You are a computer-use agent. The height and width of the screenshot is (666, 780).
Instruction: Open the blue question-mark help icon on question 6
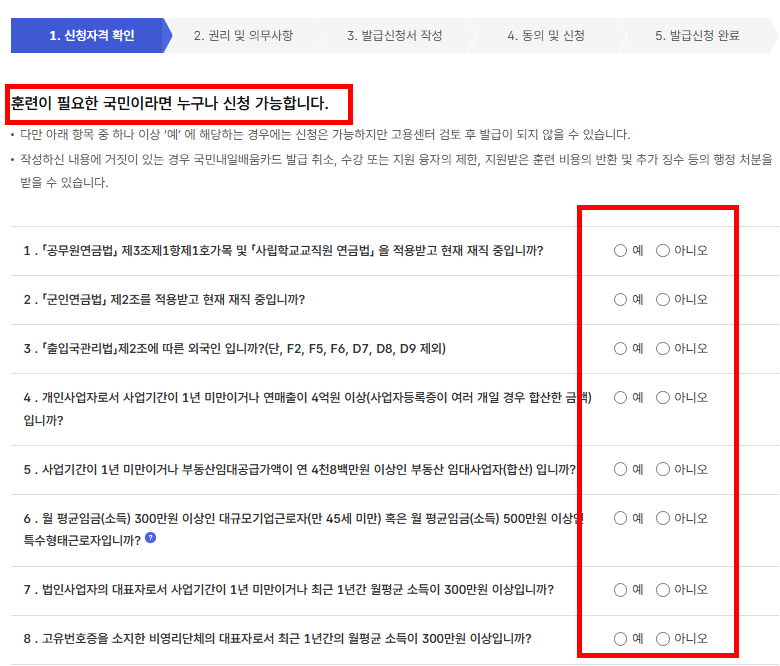click(x=151, y=538)
